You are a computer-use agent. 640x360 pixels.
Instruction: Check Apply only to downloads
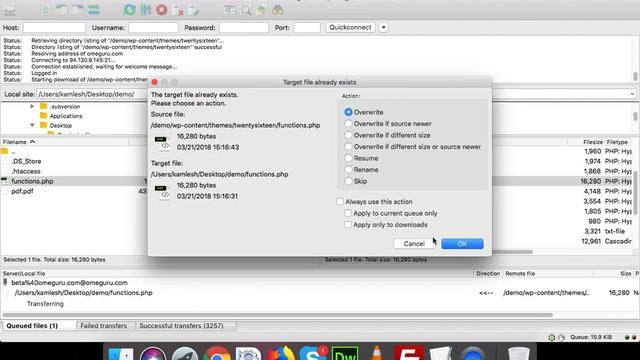(x=348, y=224)
